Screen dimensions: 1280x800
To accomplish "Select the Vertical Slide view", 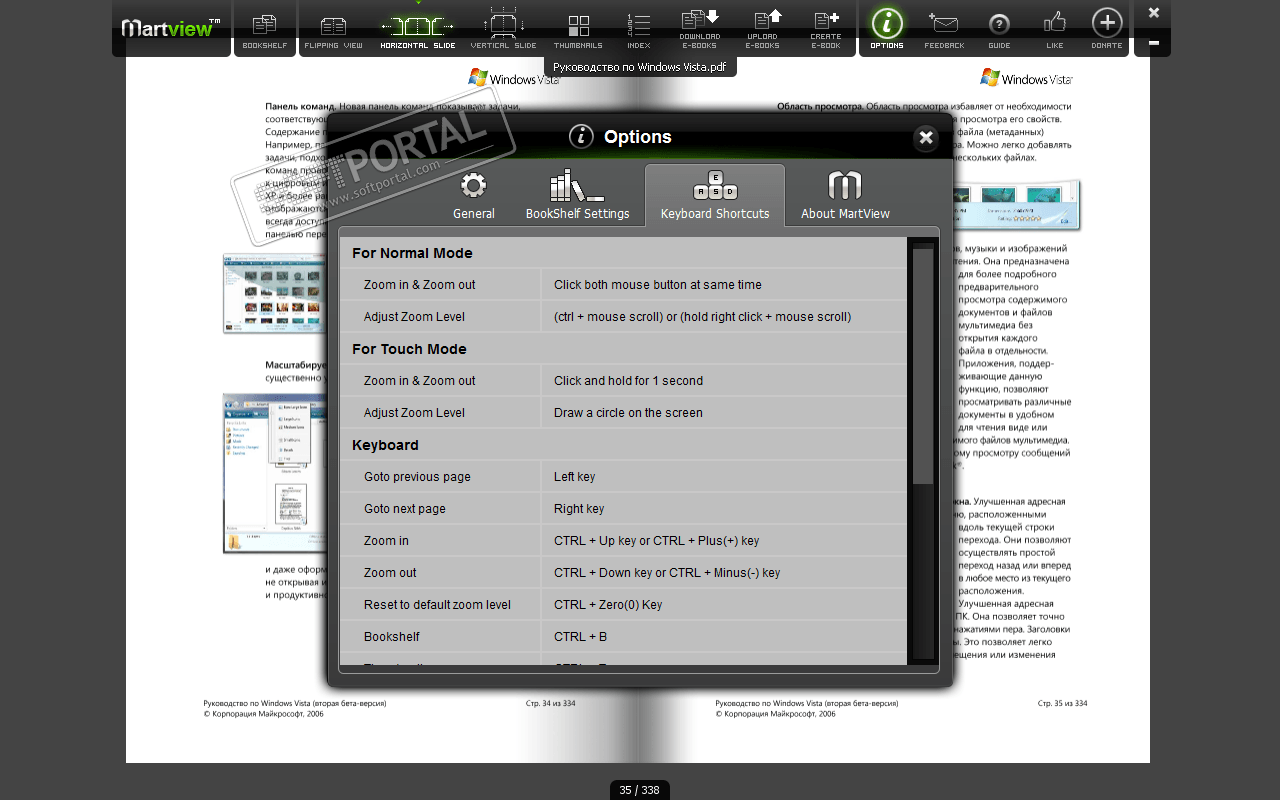I will [503, 29].
